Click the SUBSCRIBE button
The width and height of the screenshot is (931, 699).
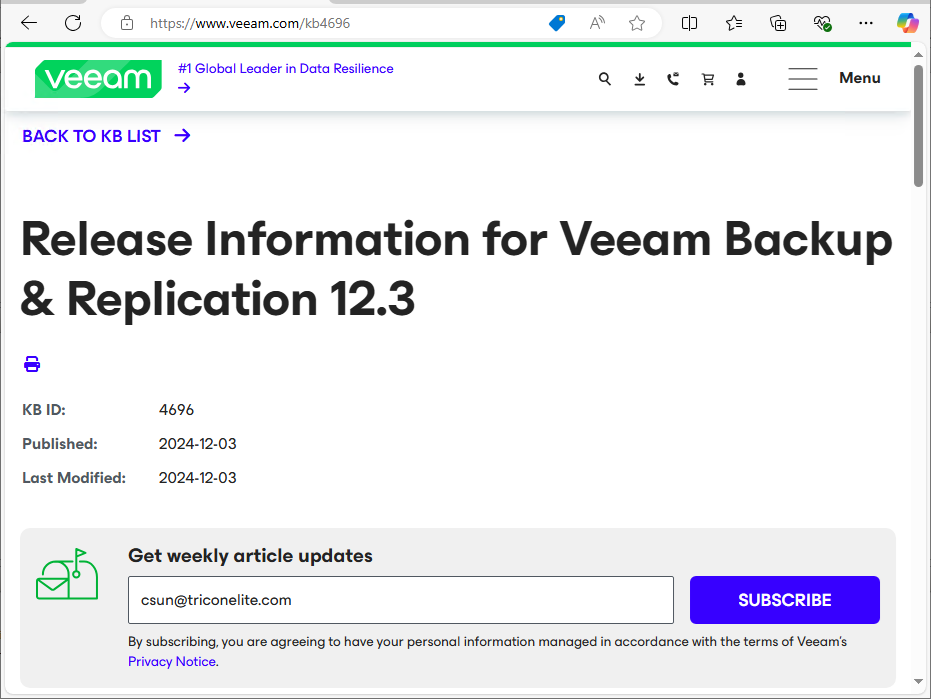(x=784, y=600)
